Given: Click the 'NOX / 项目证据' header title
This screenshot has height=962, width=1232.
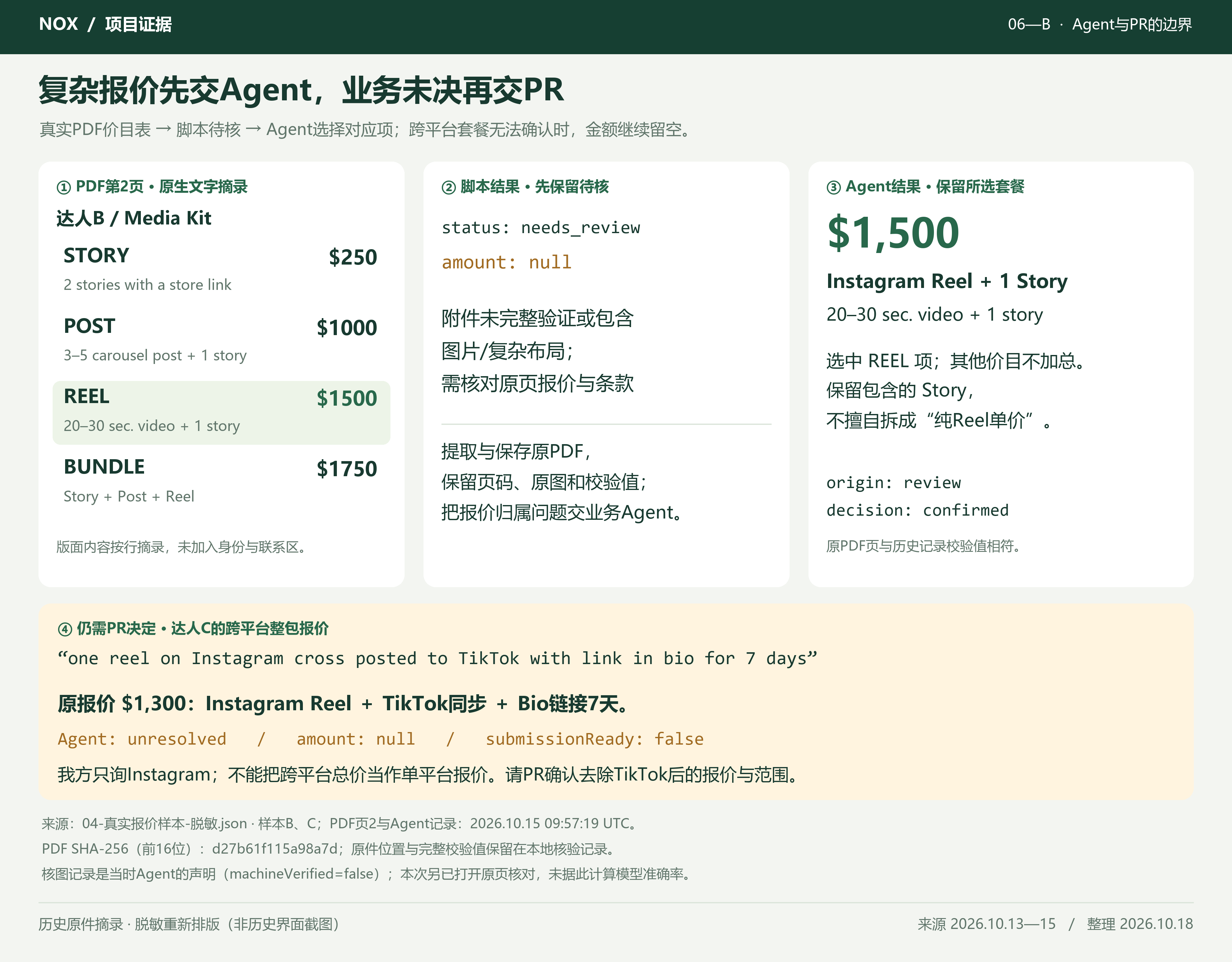Looking at the screenshot, I should pos(106,24).
